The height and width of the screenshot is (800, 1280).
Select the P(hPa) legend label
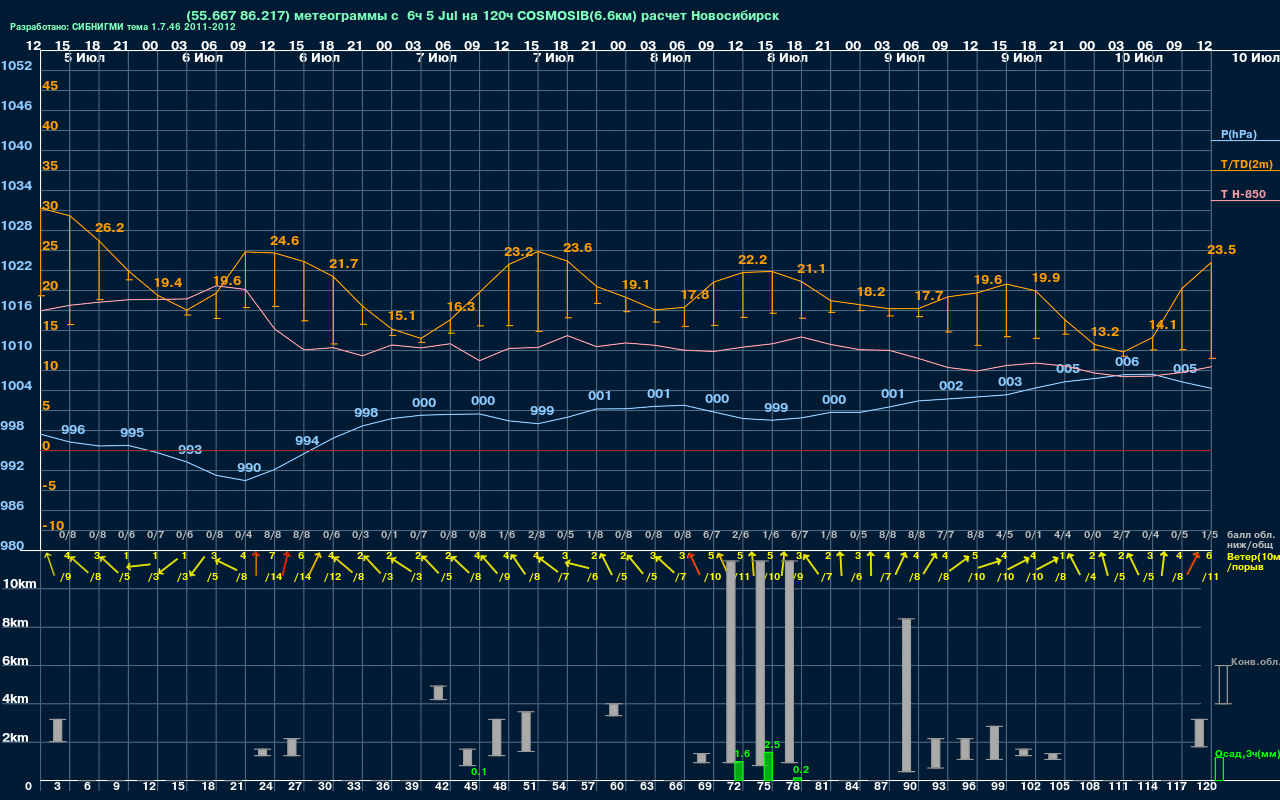coord(1239,134)
